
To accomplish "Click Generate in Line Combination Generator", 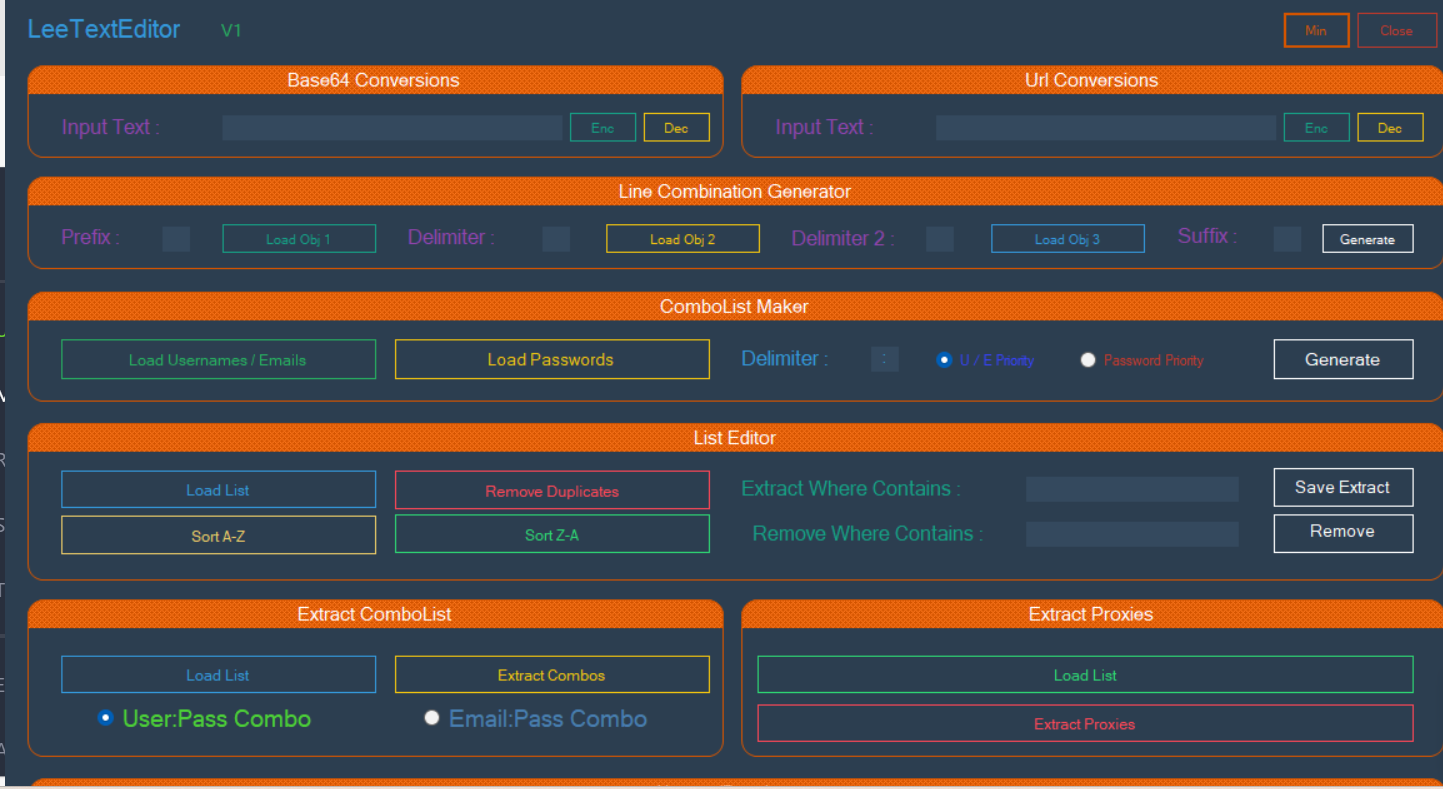I will [x=1367, y=239].
